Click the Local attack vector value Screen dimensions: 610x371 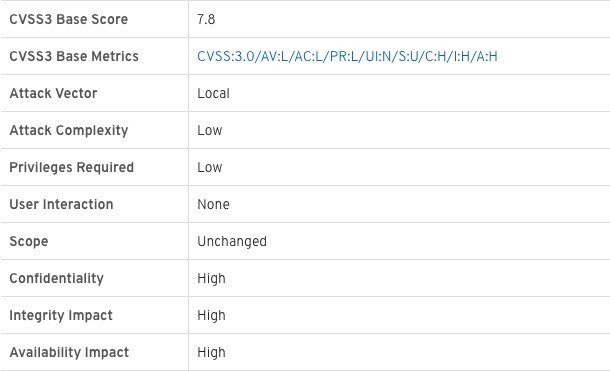coord(213,93)
